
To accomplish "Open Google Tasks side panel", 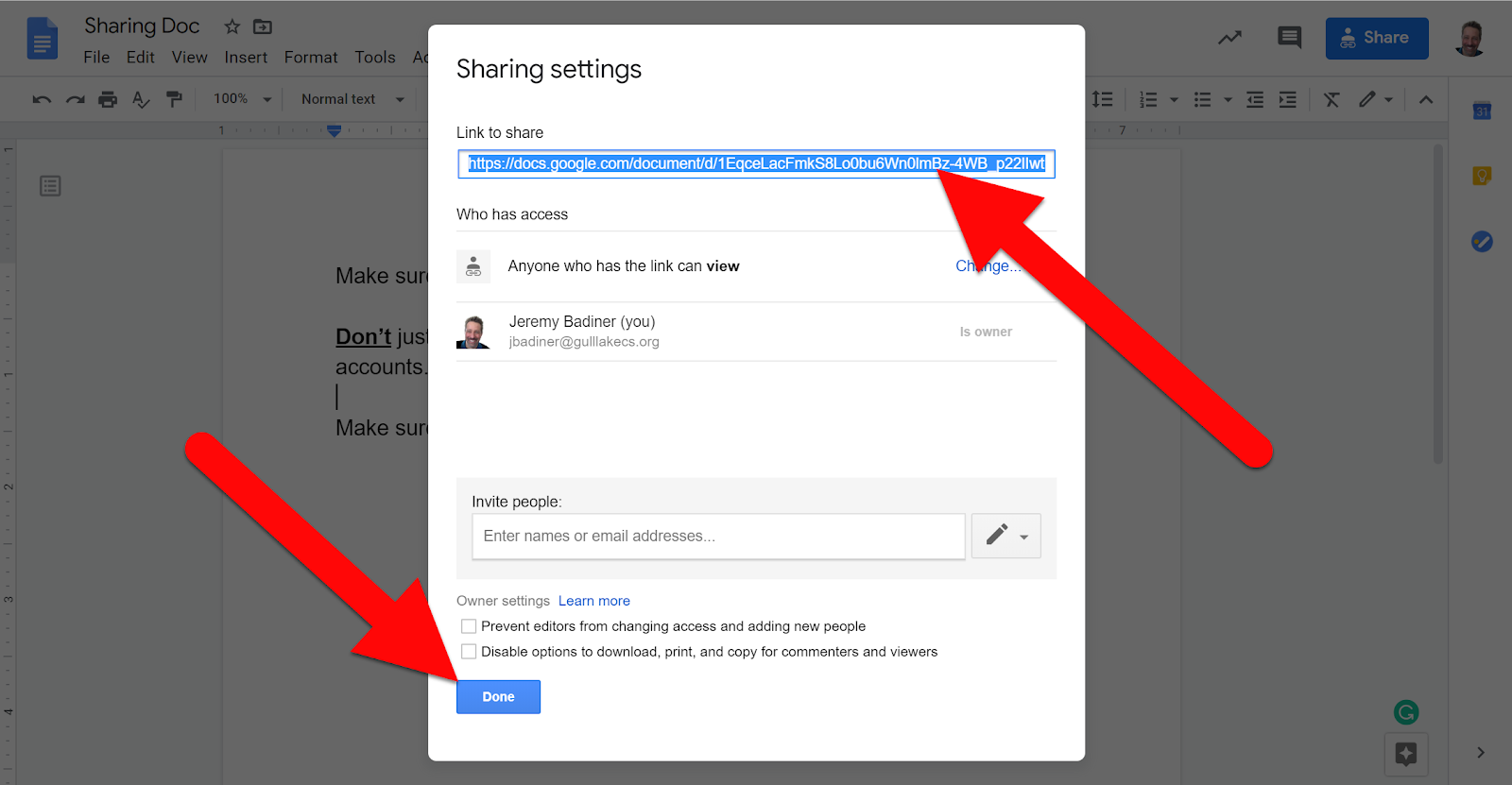I will [1482, 242].
